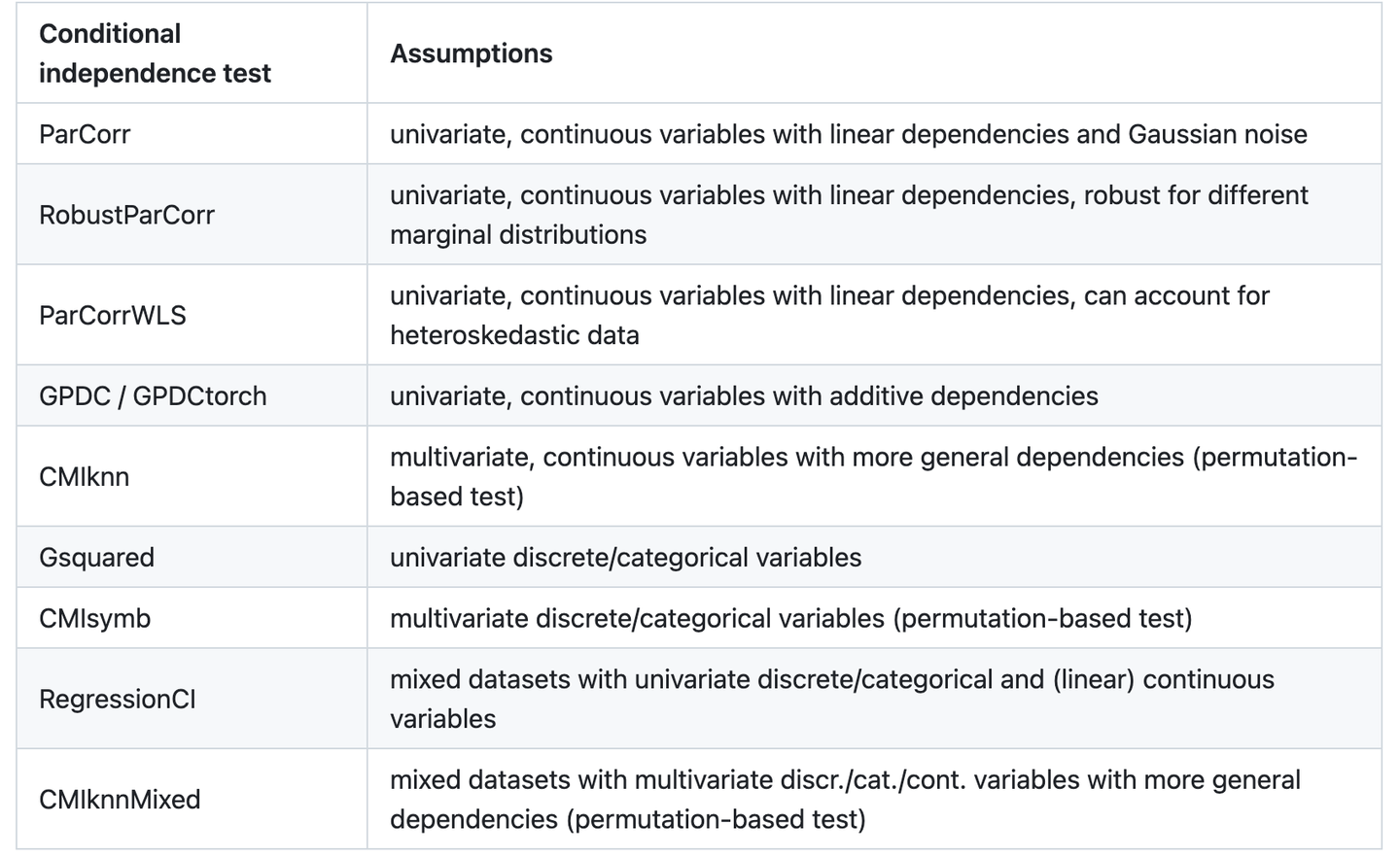The height and width of the screenshot is (858, 1400).
Task: Click the heteroskedastic data description cell
Action: point(828,315)
